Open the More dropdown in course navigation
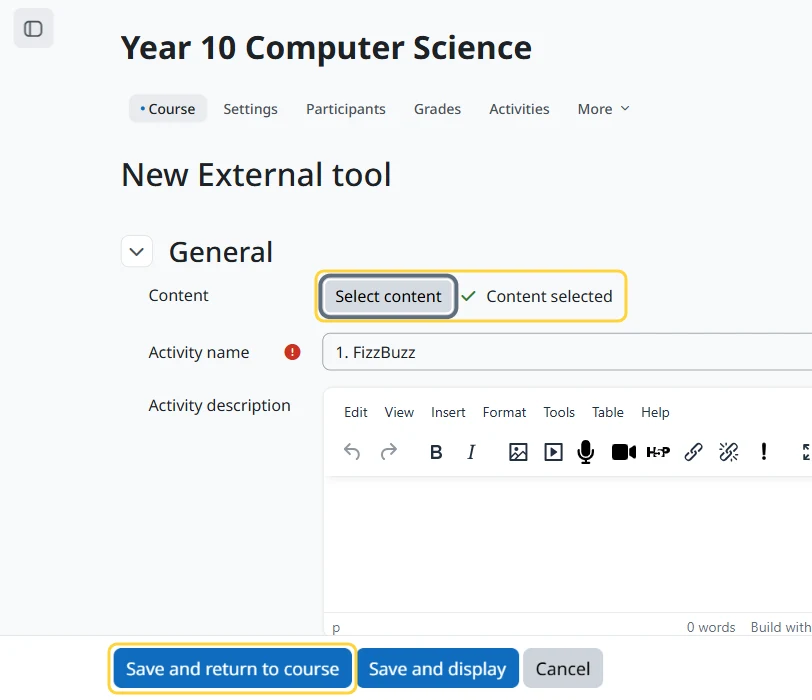 (x=603, y=109)
